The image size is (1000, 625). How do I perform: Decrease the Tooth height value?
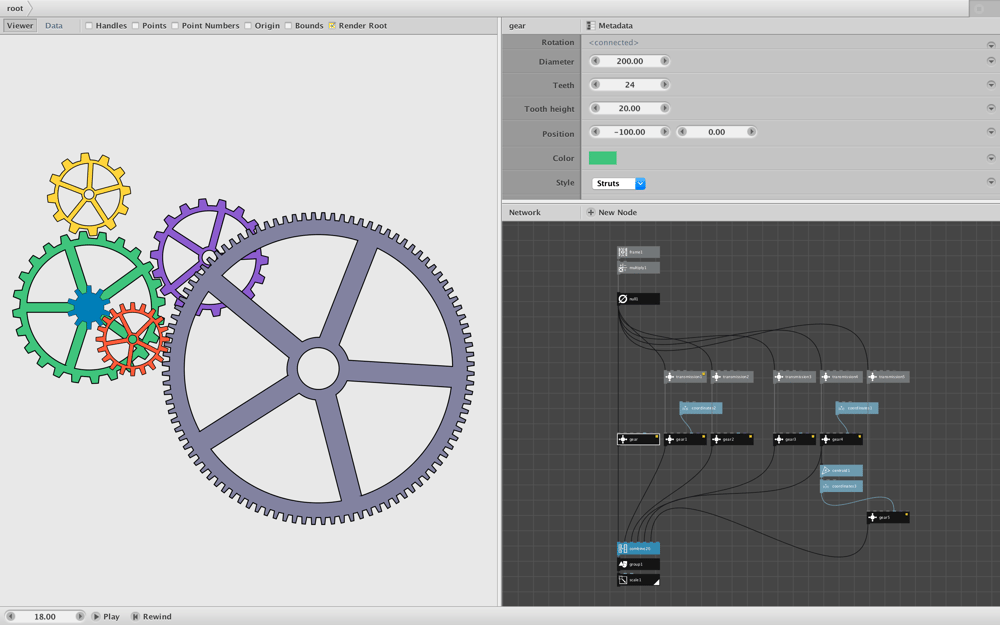(595, 108)
